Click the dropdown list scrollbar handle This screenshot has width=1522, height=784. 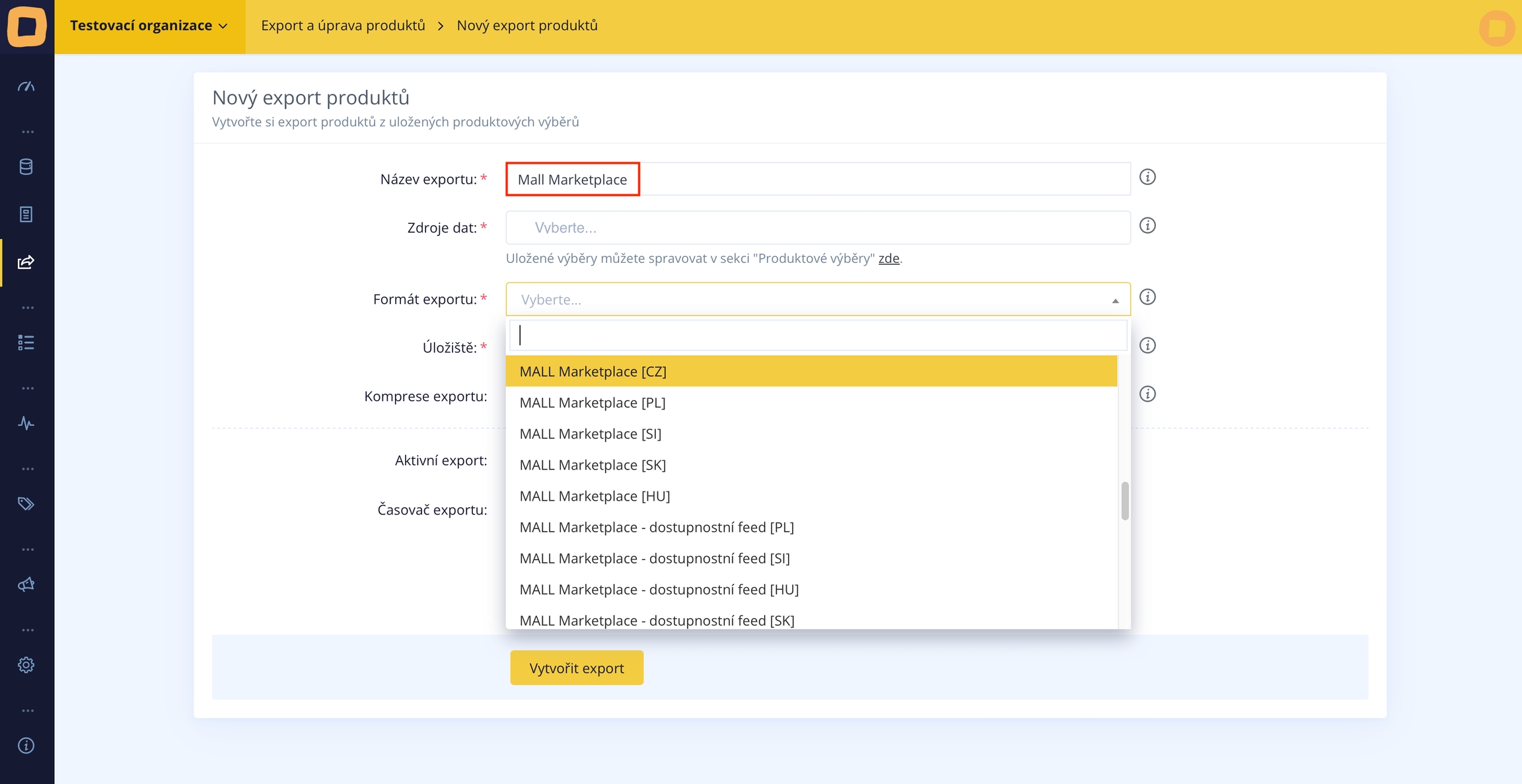click(x=1125, y=501)
